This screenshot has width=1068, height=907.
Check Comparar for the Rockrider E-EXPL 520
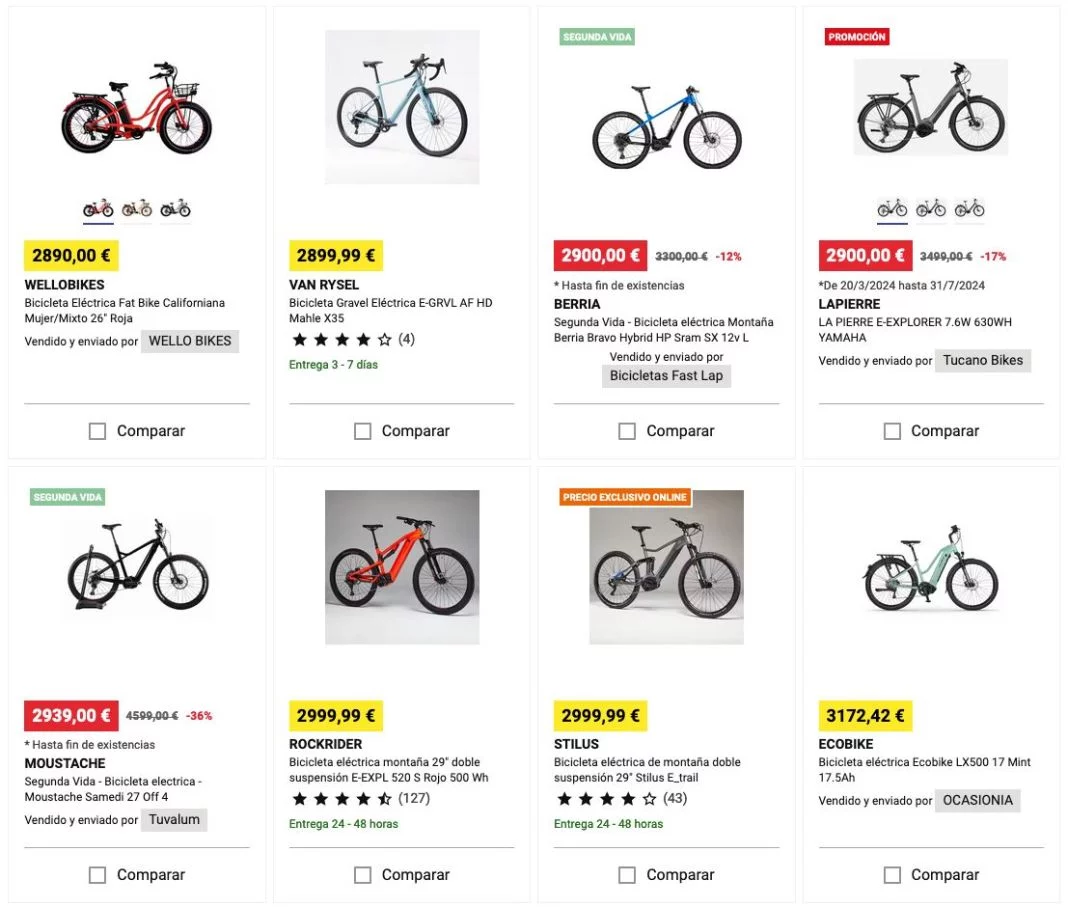362,875
